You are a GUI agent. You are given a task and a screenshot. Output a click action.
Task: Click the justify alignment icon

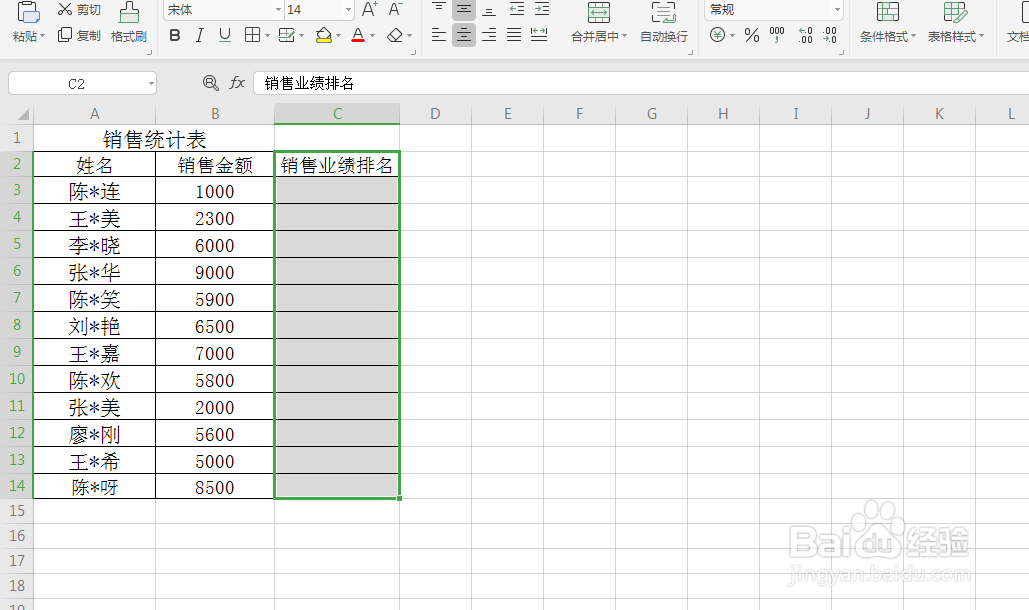pyautogui.click(x=514, y=35)
